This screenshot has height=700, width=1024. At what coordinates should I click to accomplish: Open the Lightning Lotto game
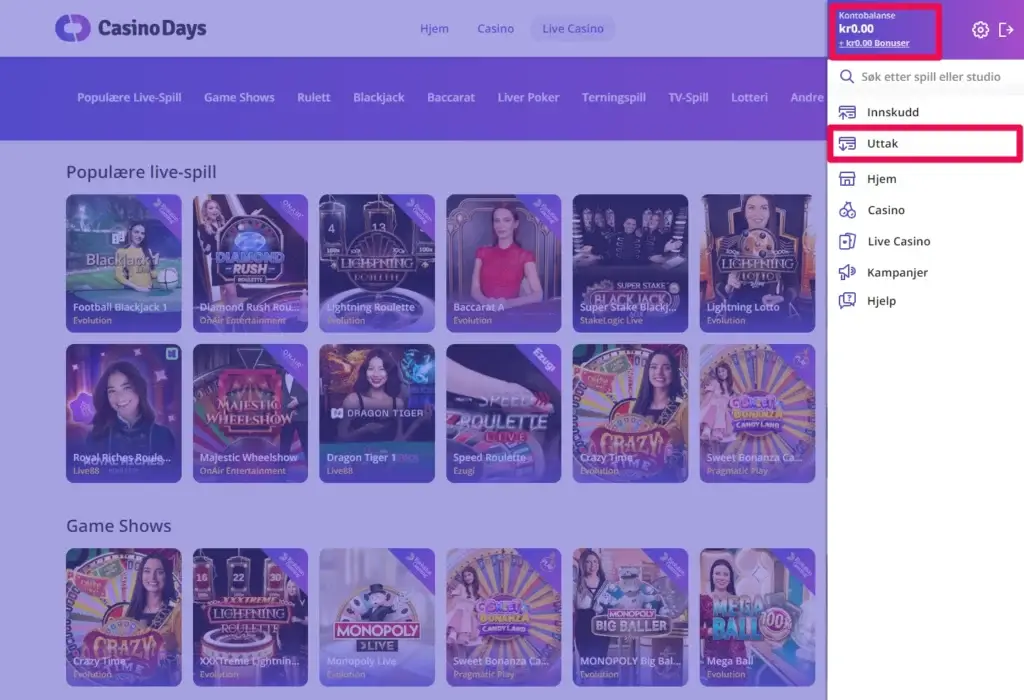tap(758, 263)
